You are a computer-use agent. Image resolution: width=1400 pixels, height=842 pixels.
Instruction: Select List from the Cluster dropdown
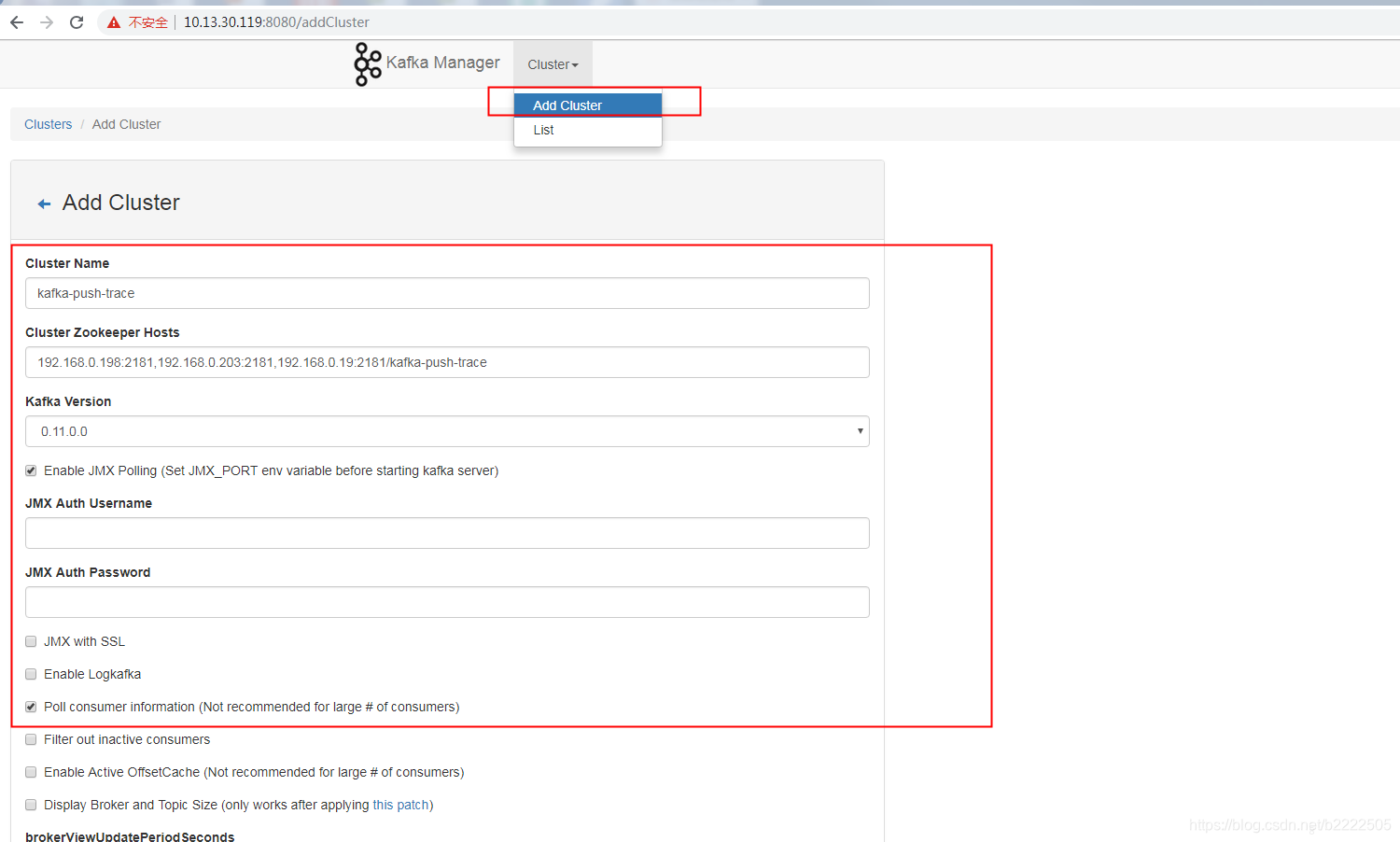coord(588,130)
